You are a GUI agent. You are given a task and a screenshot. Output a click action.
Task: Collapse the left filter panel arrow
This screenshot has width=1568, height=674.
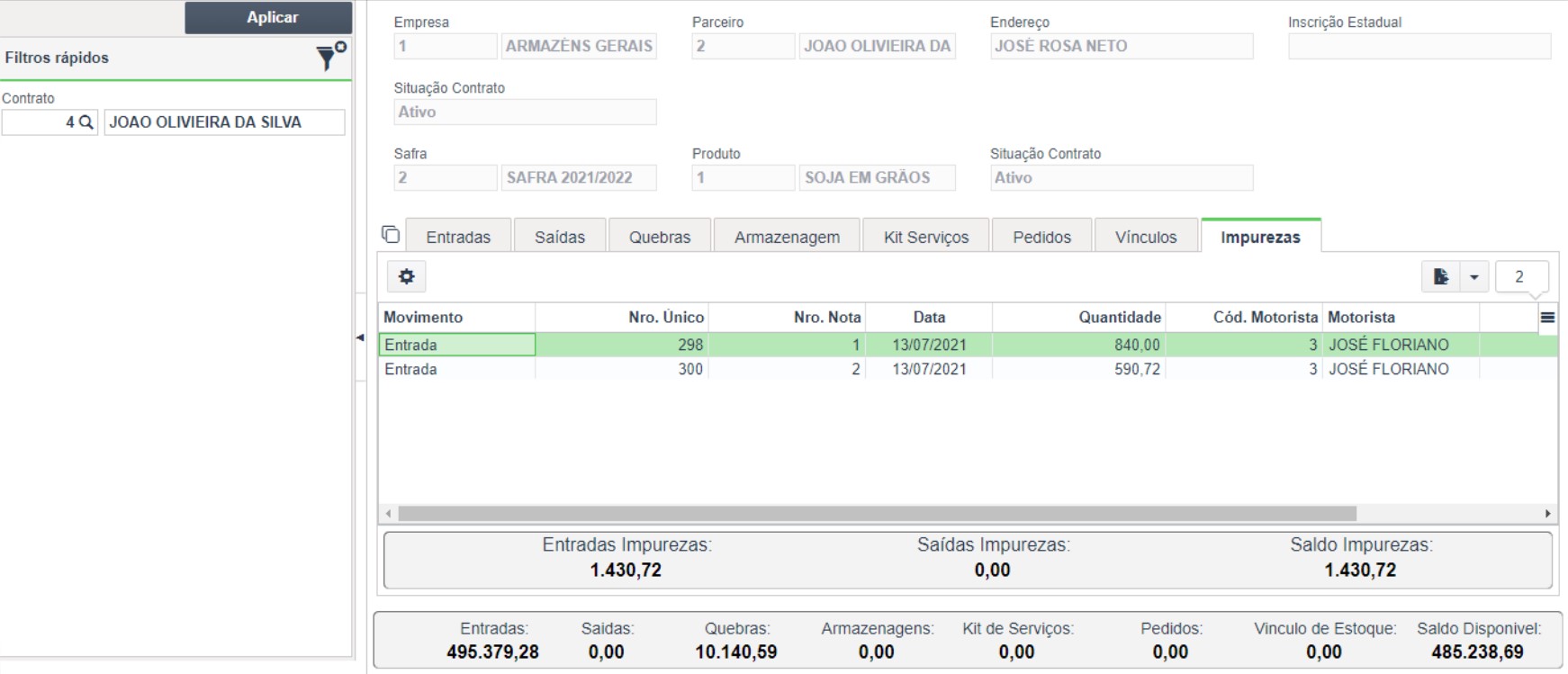[360, 337]
